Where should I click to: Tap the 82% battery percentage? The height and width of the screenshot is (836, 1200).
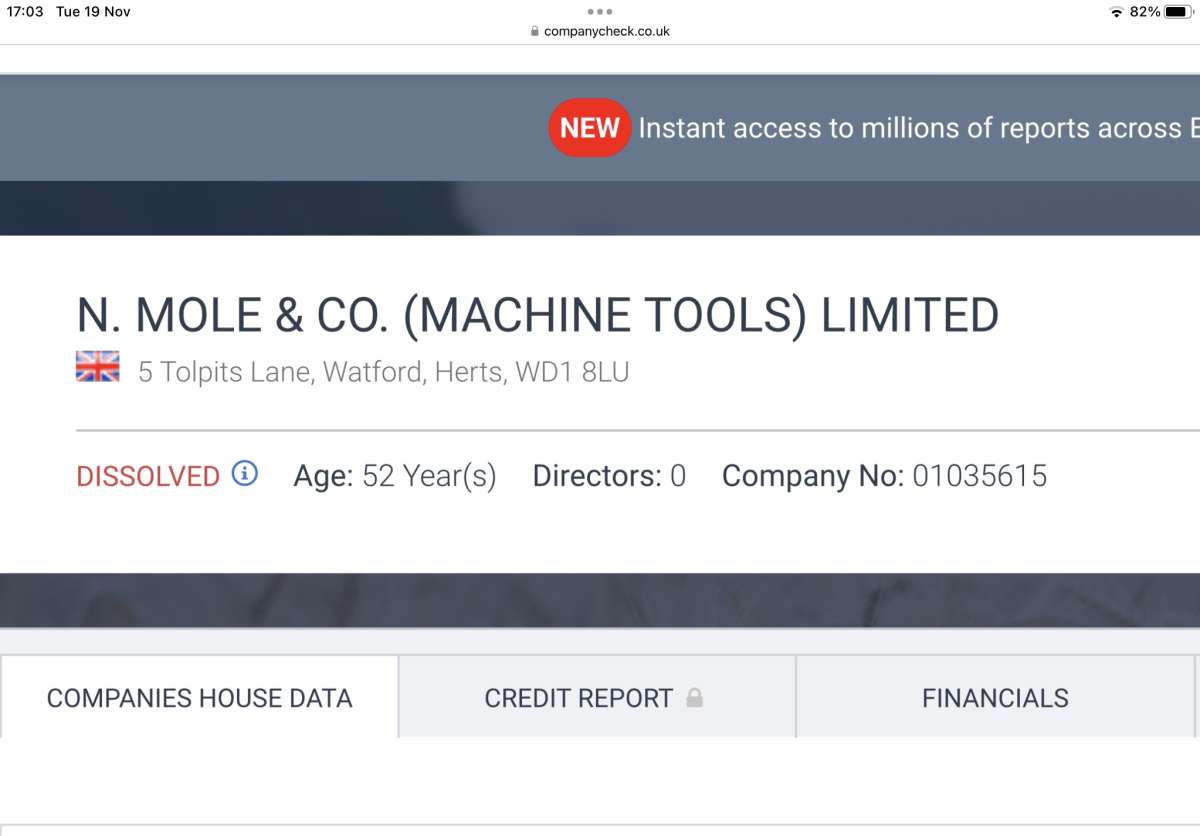[1145, 12]
